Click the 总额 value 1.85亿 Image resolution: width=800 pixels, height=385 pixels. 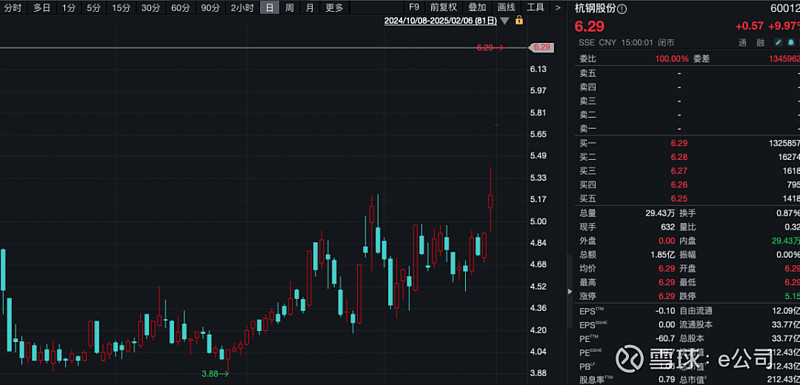click(x=664, y=255)
